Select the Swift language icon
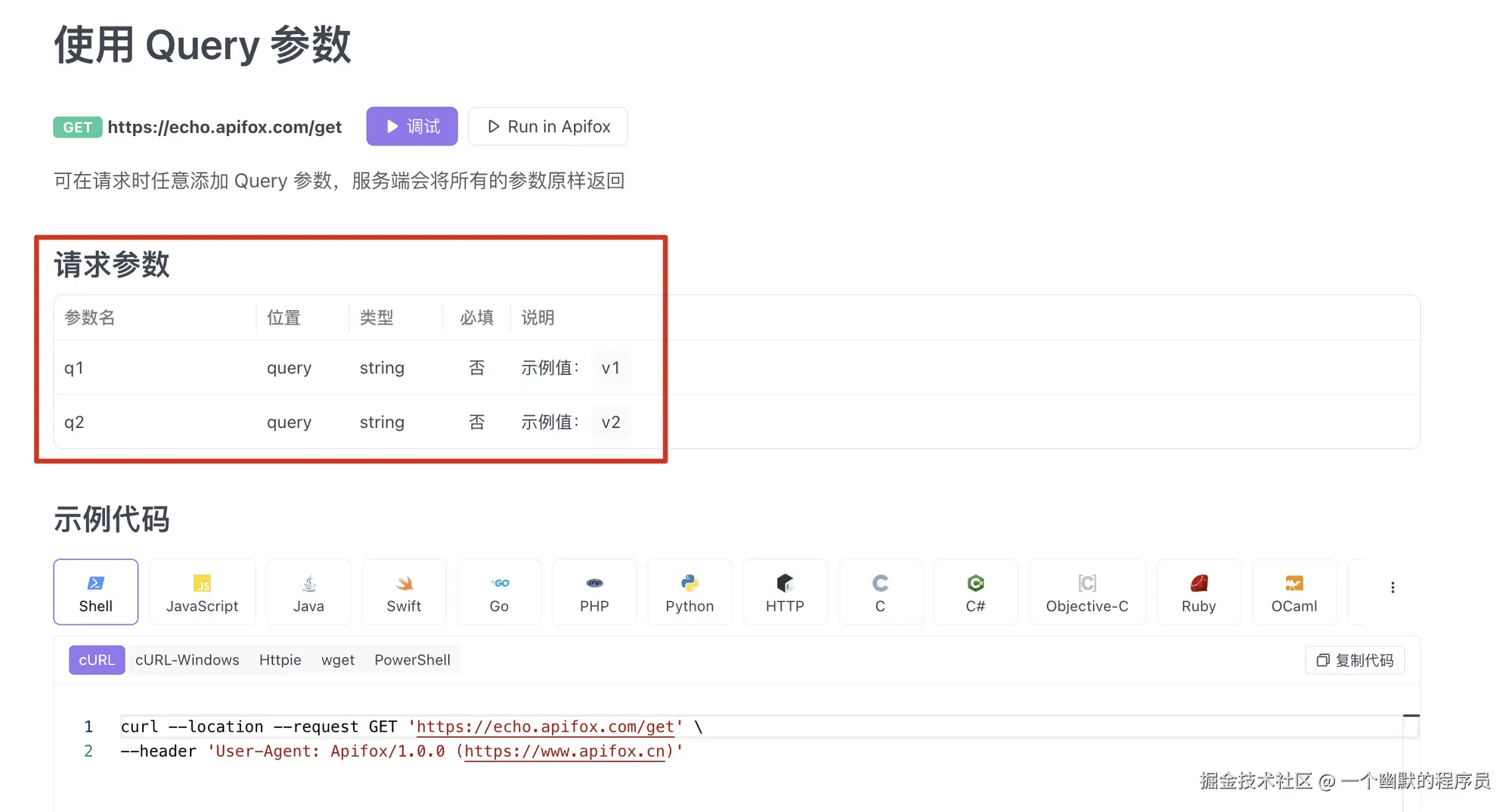1512x812 pixels. [404, 592]
